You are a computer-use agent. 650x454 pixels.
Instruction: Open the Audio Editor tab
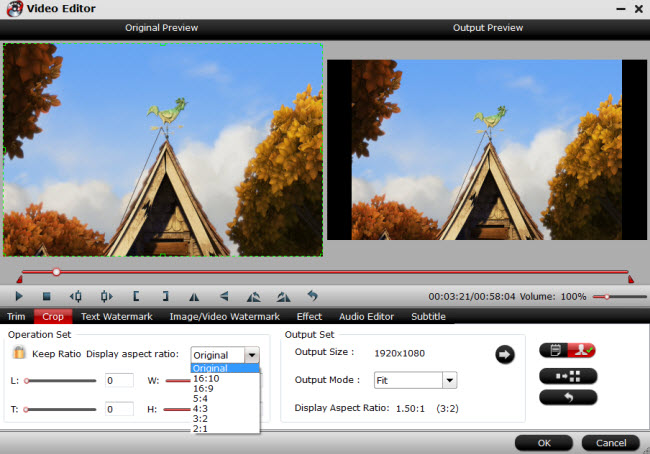[366, 316]
